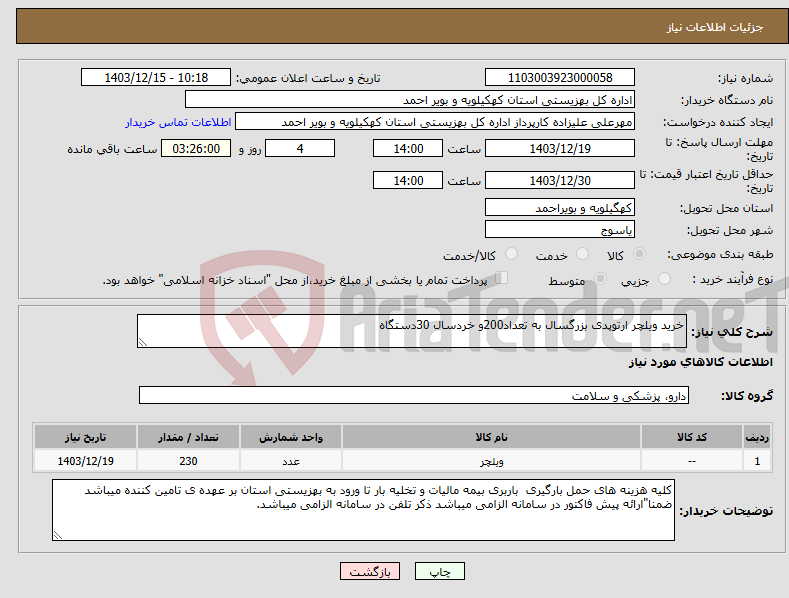Click the واحد شمارش column header
This screenshot has width=789, height=598.
click(291, 437)
